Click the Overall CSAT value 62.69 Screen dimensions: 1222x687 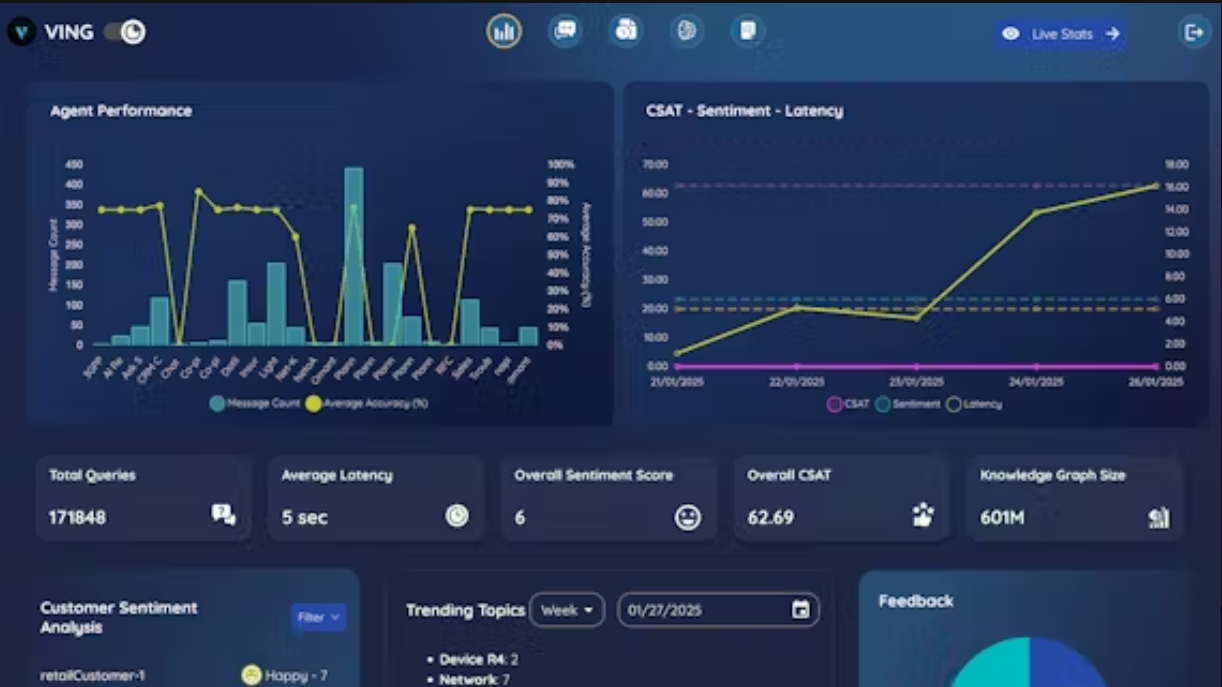770,518
